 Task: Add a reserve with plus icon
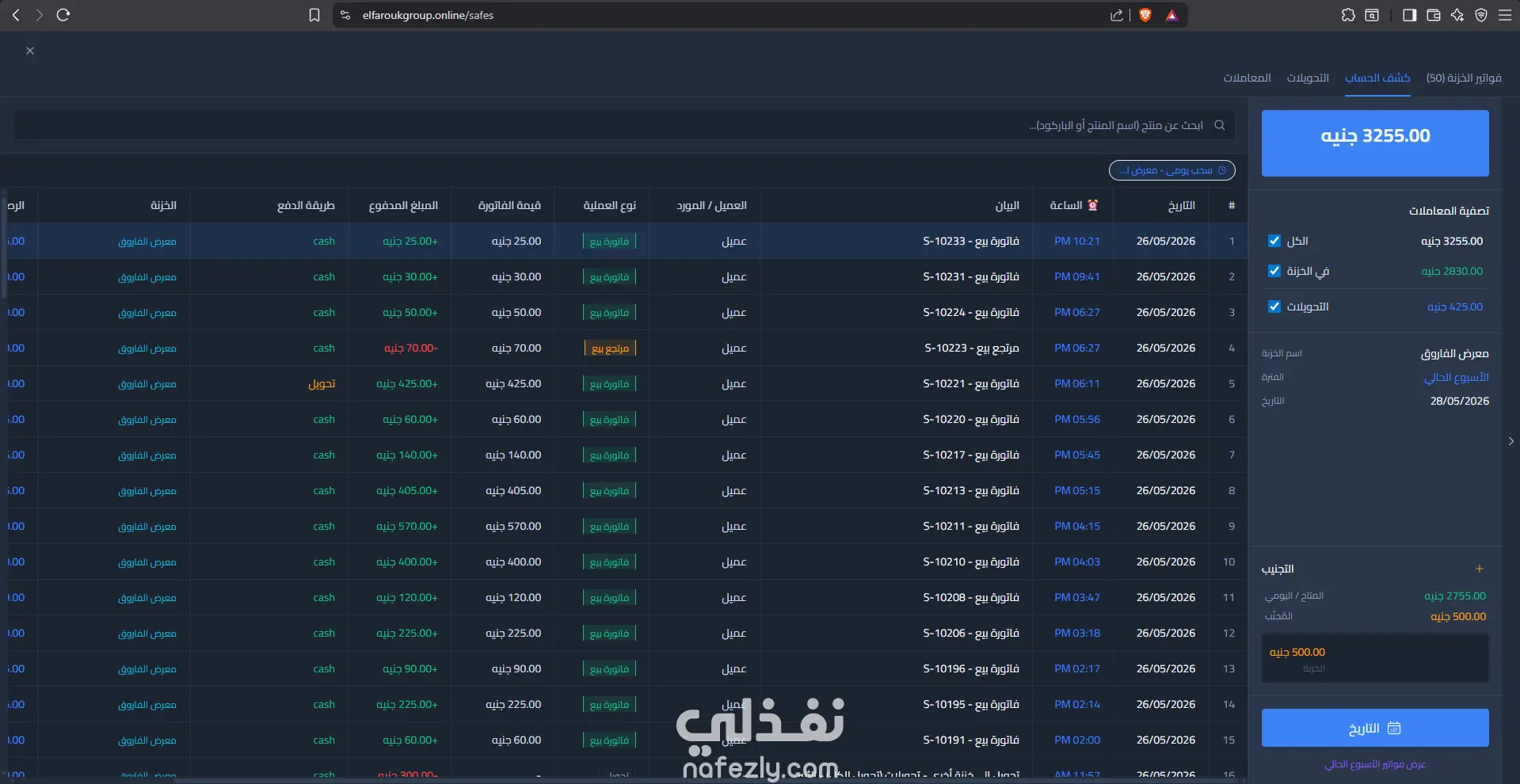tap(1479, 569)
